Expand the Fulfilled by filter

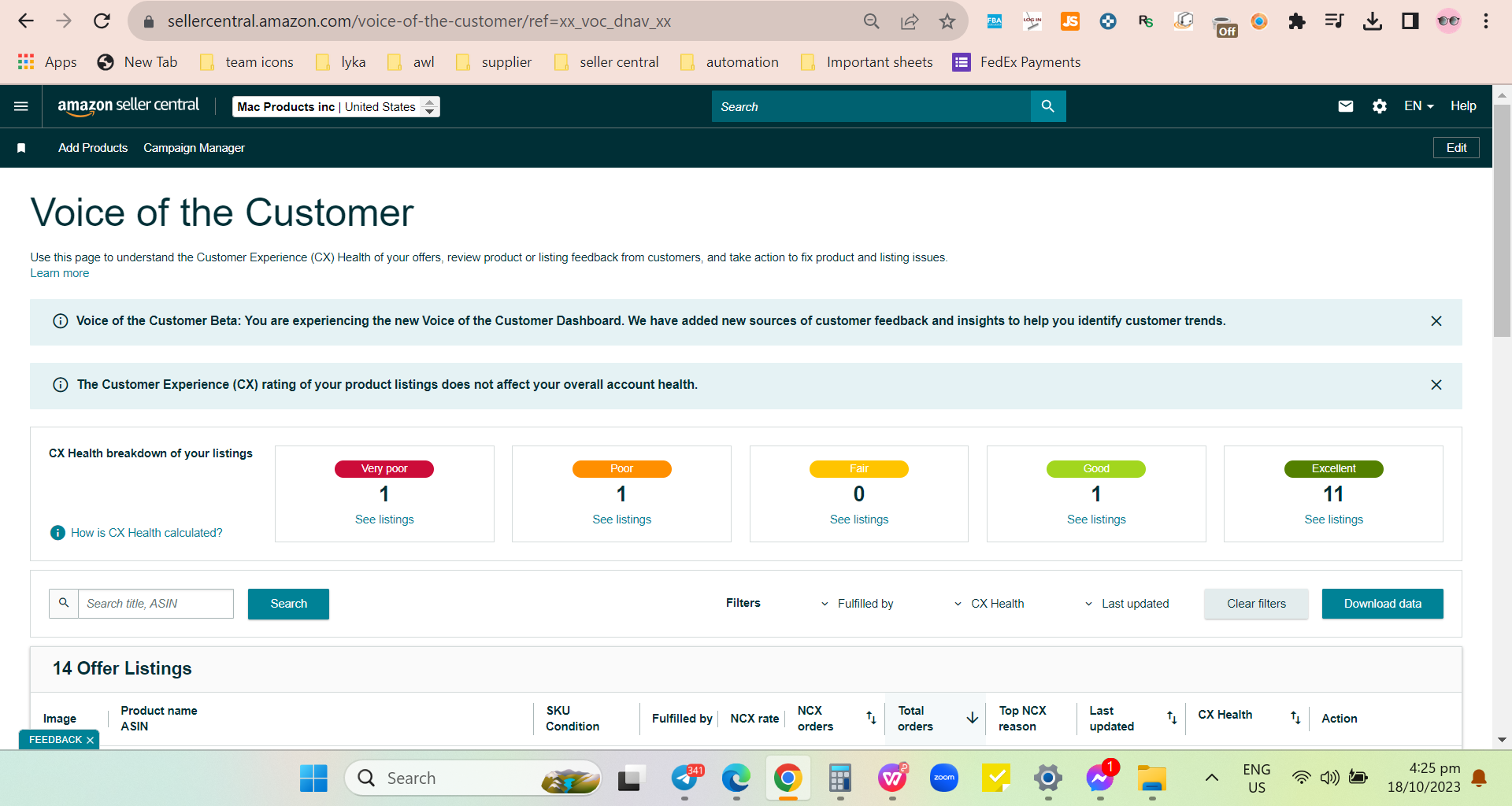857,604
